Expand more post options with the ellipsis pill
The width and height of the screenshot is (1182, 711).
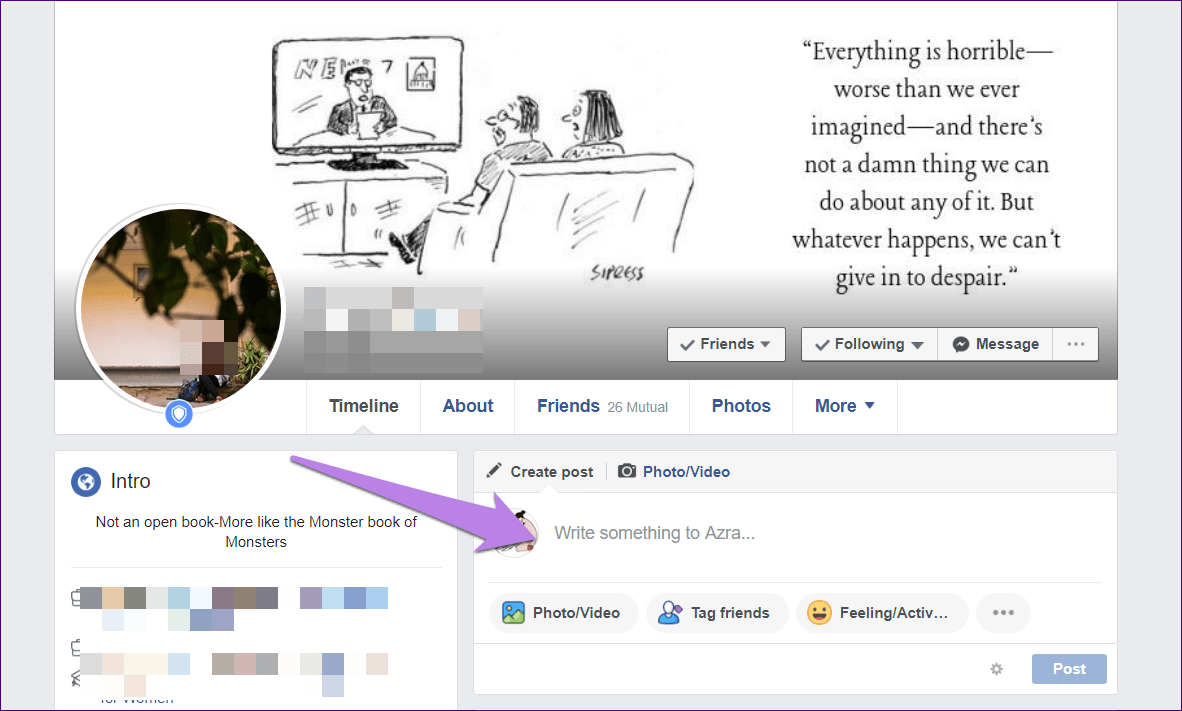1003,612
